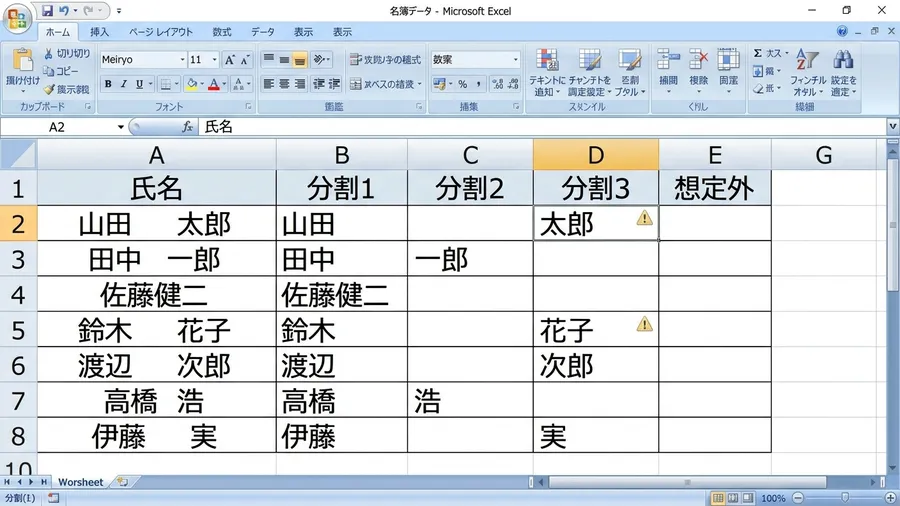Open the 数式 ribbon tab
Image resolution: width=900 pixels, height=506 pixels.
[x=222, y=32]
